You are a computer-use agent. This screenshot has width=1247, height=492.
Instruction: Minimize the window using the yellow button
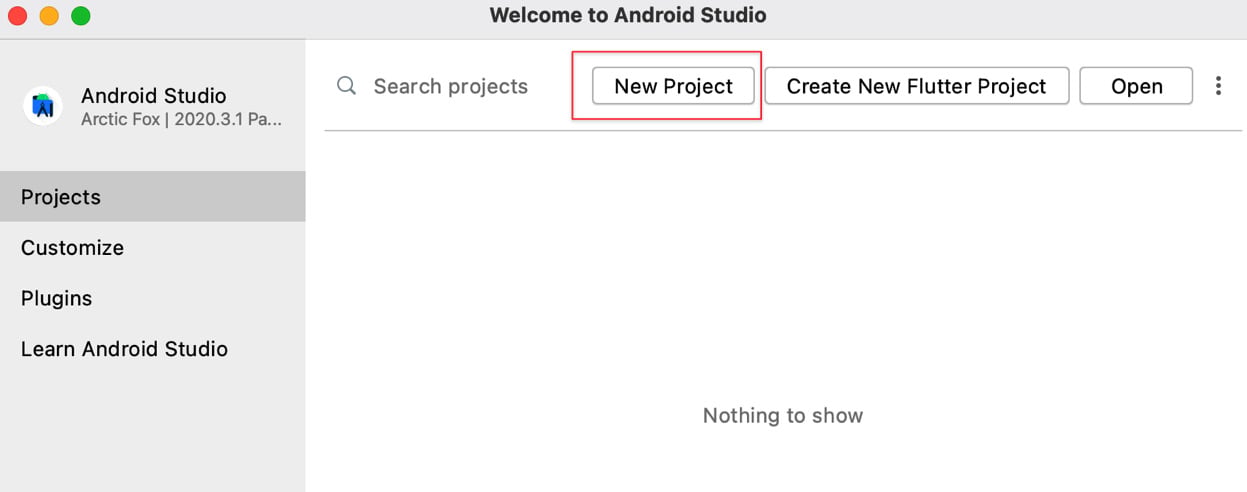point(49,16)
